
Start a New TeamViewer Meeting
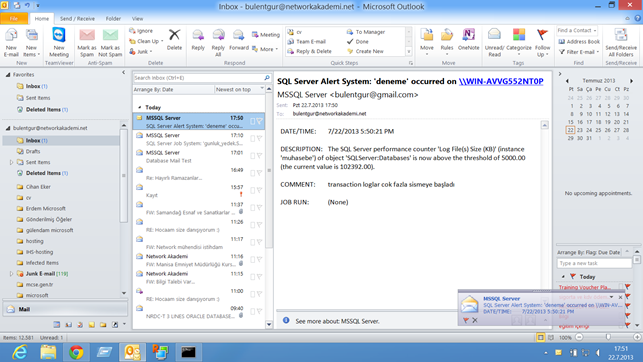click(x=59, y=43)
